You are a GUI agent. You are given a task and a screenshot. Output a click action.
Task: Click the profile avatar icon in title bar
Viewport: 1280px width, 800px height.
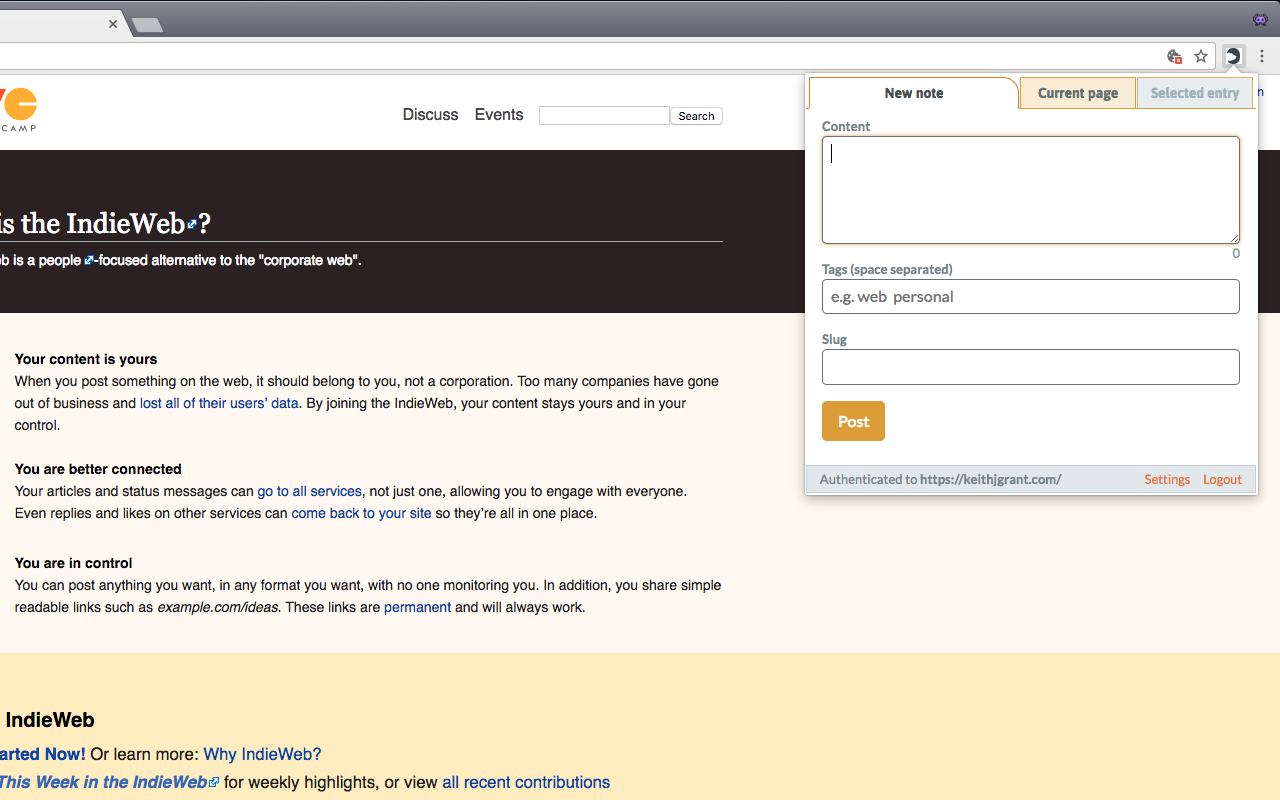1260,19
